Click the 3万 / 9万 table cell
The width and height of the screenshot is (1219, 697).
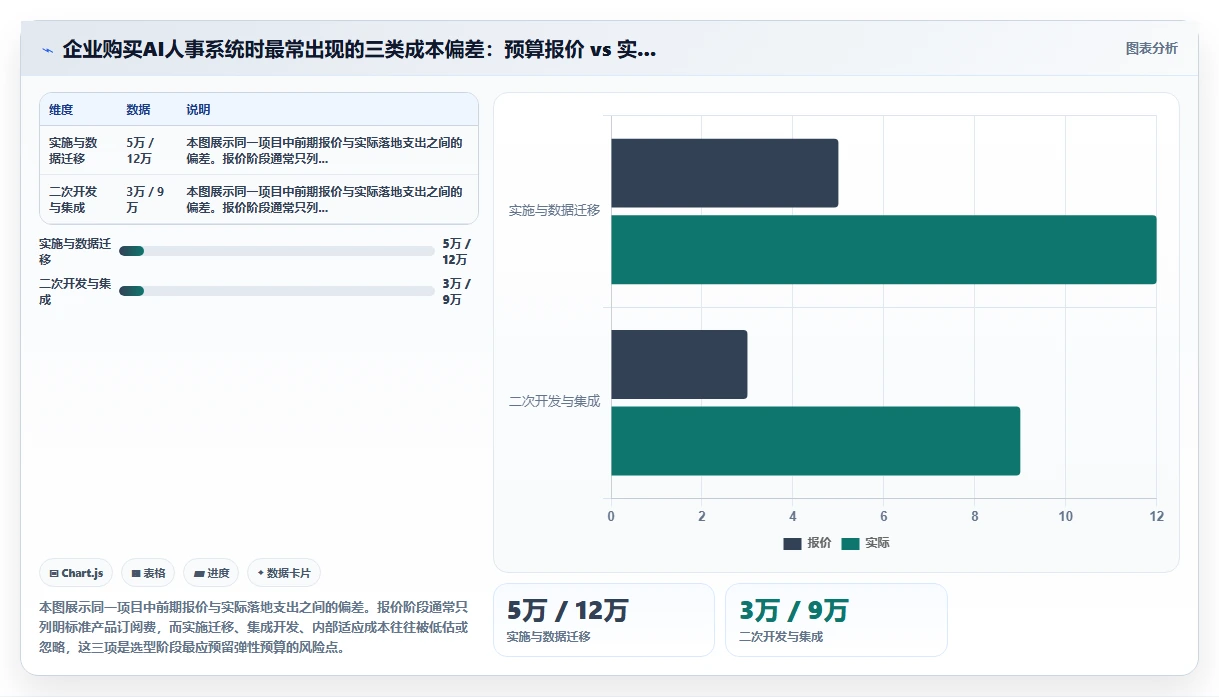(146, 199)
